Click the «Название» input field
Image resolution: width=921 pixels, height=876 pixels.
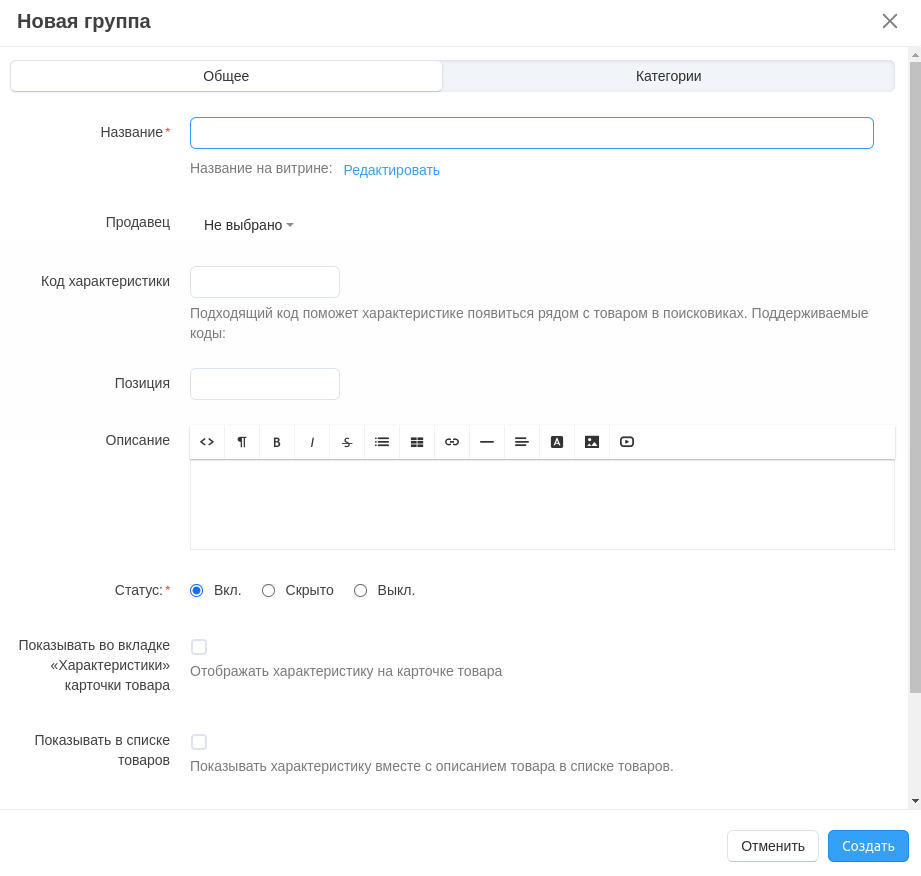point(531,133)
